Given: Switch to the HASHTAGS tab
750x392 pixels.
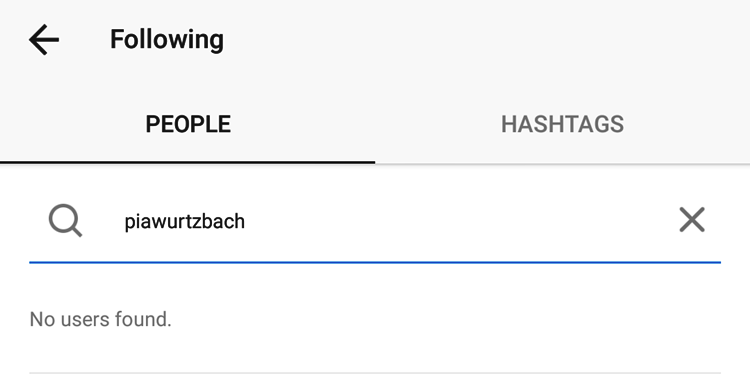Looking at the screenshot, I should [562, 124].
